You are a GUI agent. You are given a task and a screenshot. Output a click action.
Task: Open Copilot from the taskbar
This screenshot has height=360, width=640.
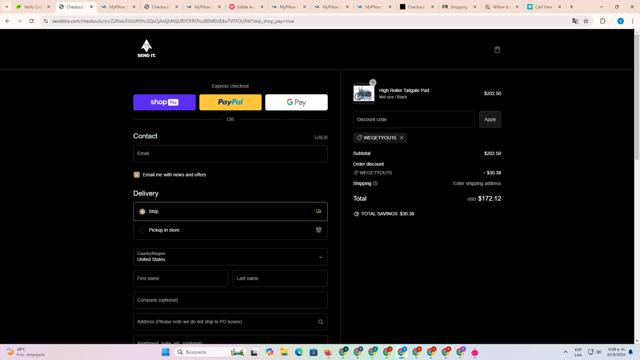pyautogui.click(x=269, y=352)
